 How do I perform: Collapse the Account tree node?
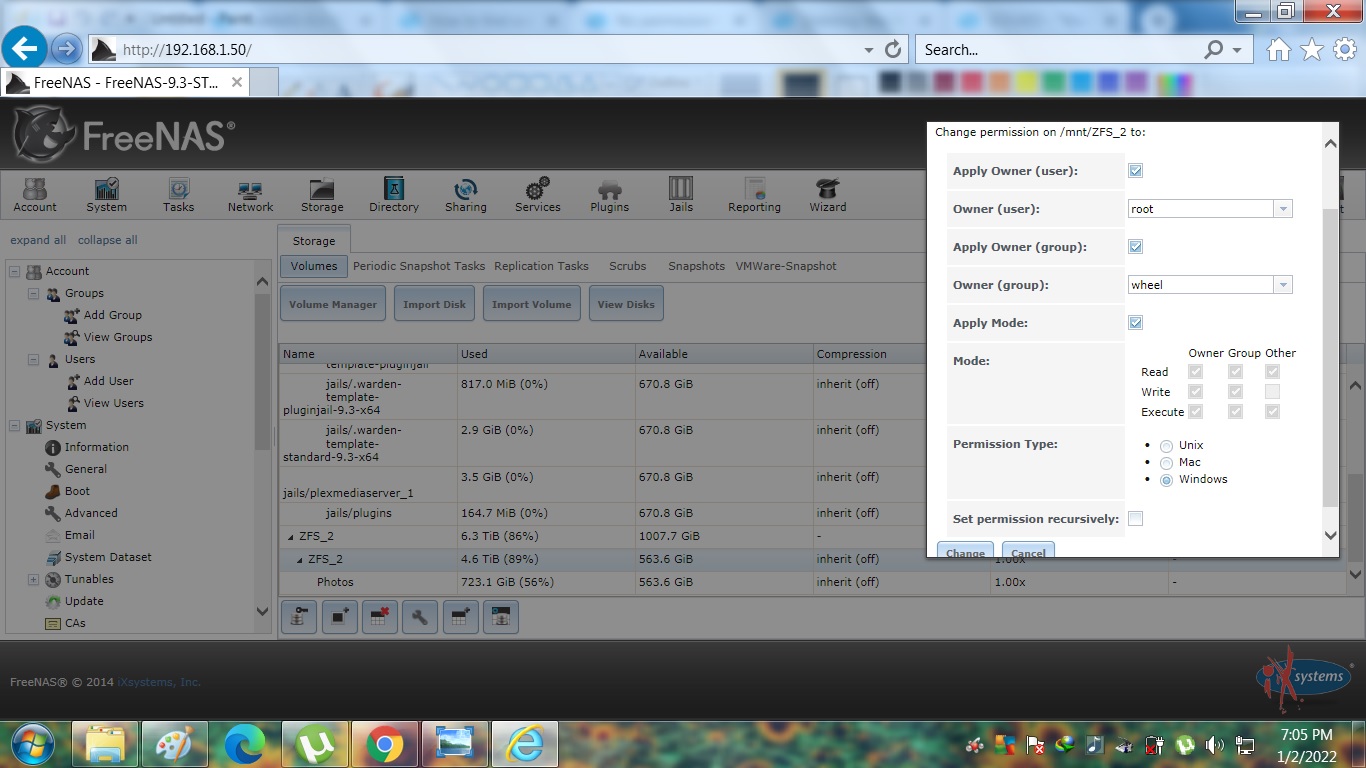point(14,271)
